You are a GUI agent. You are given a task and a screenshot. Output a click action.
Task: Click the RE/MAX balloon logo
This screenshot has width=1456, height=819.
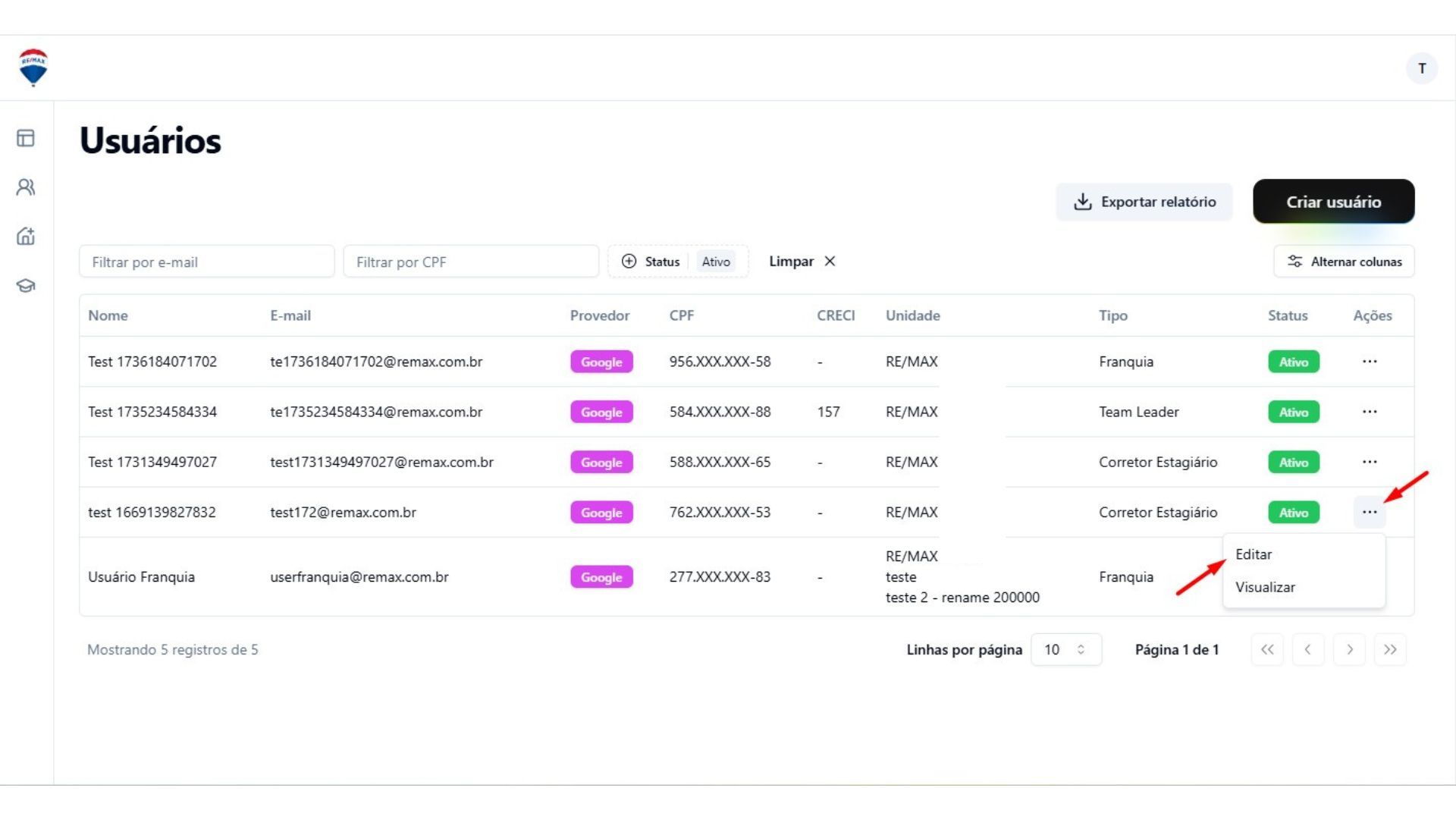pyautogui.click(x=33, y=67)
